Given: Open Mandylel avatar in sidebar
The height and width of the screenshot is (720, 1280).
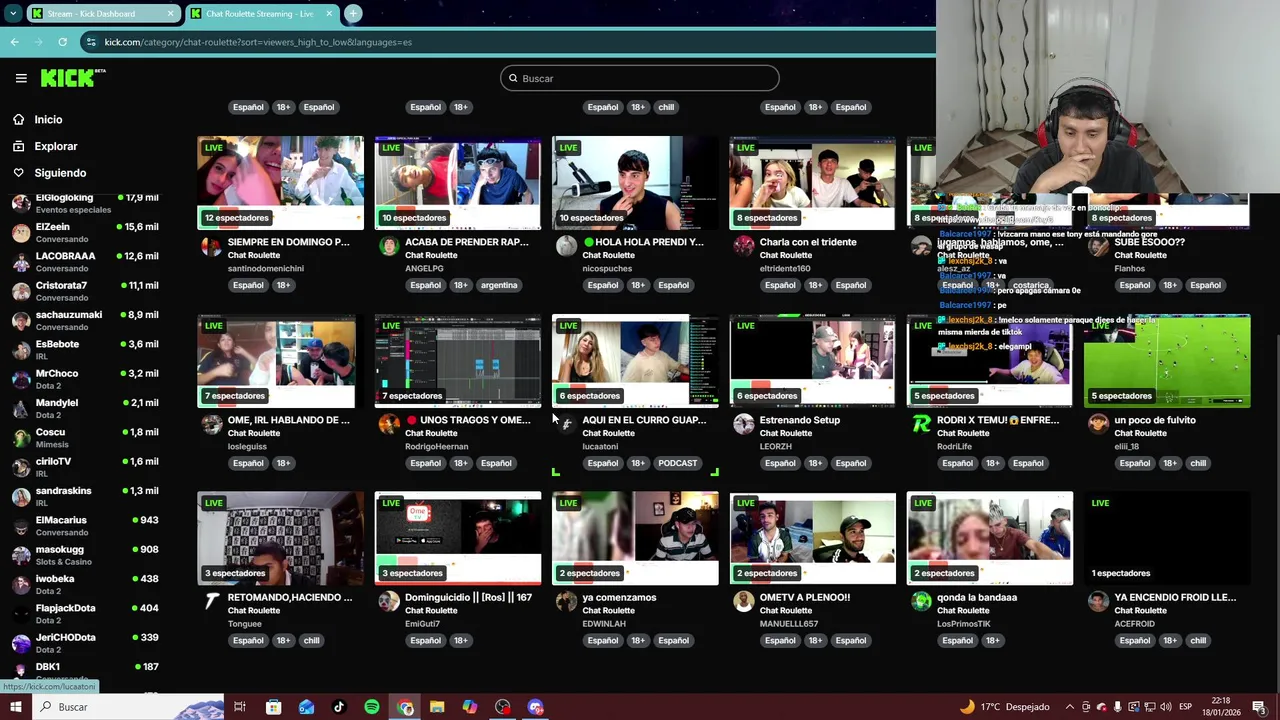Looking at the screenshot, I should tap(21, 409).
